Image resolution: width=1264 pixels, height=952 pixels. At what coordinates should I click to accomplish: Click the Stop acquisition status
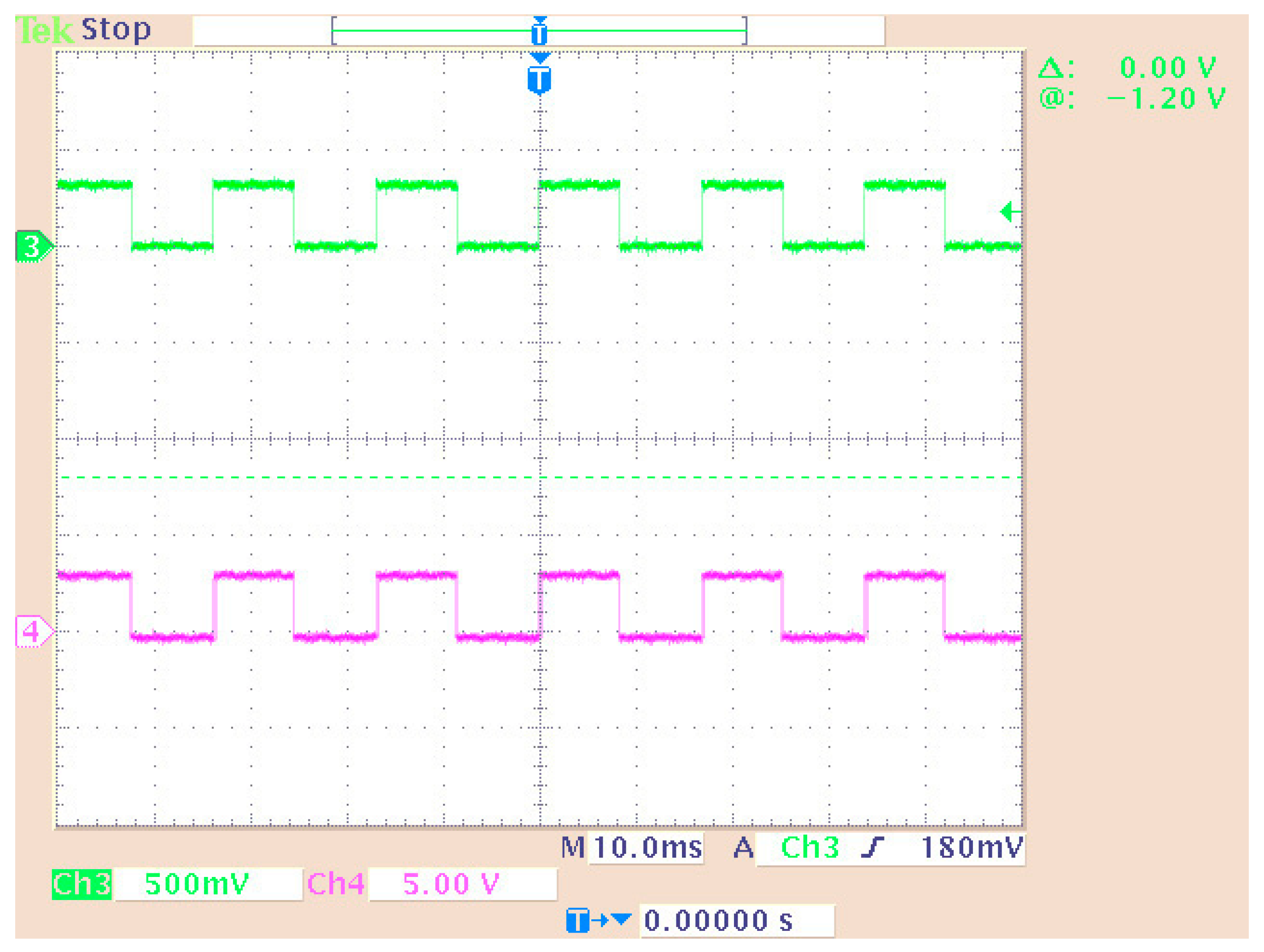coord(116,30)
